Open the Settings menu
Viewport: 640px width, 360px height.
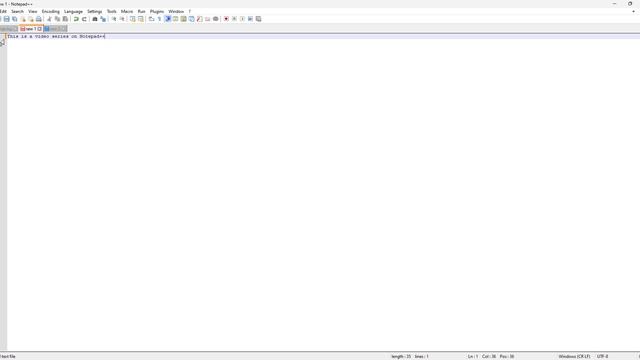[95, 11]
